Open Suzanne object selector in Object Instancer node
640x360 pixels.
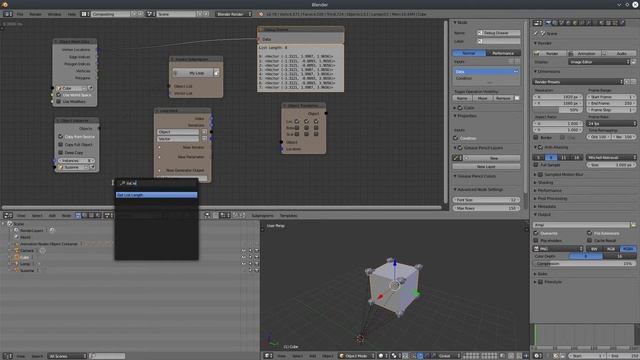[x=73, y=167]
